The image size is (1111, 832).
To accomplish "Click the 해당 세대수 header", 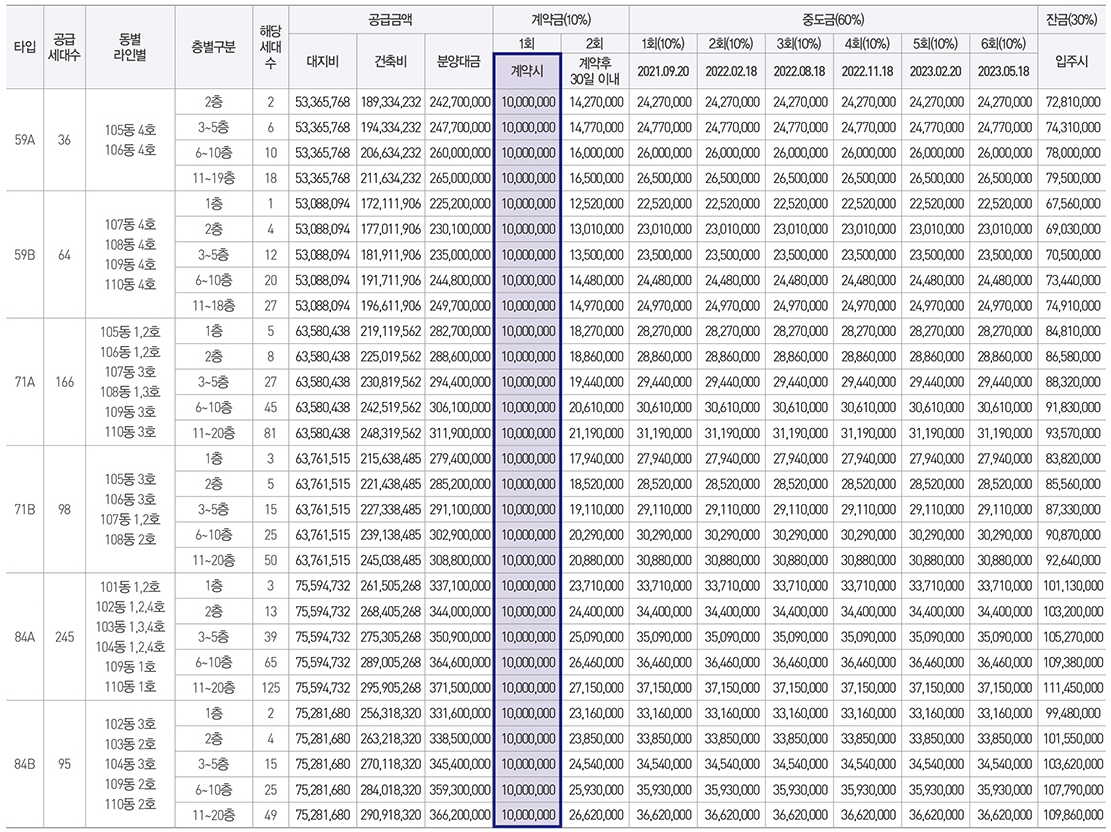I will 271,47.
